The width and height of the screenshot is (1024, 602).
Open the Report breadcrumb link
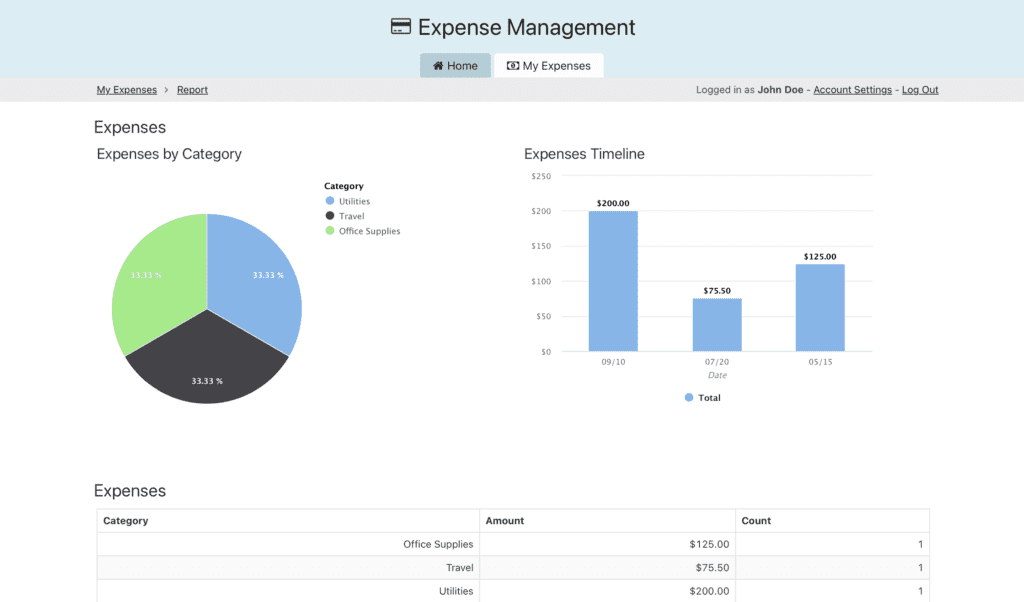192,90
